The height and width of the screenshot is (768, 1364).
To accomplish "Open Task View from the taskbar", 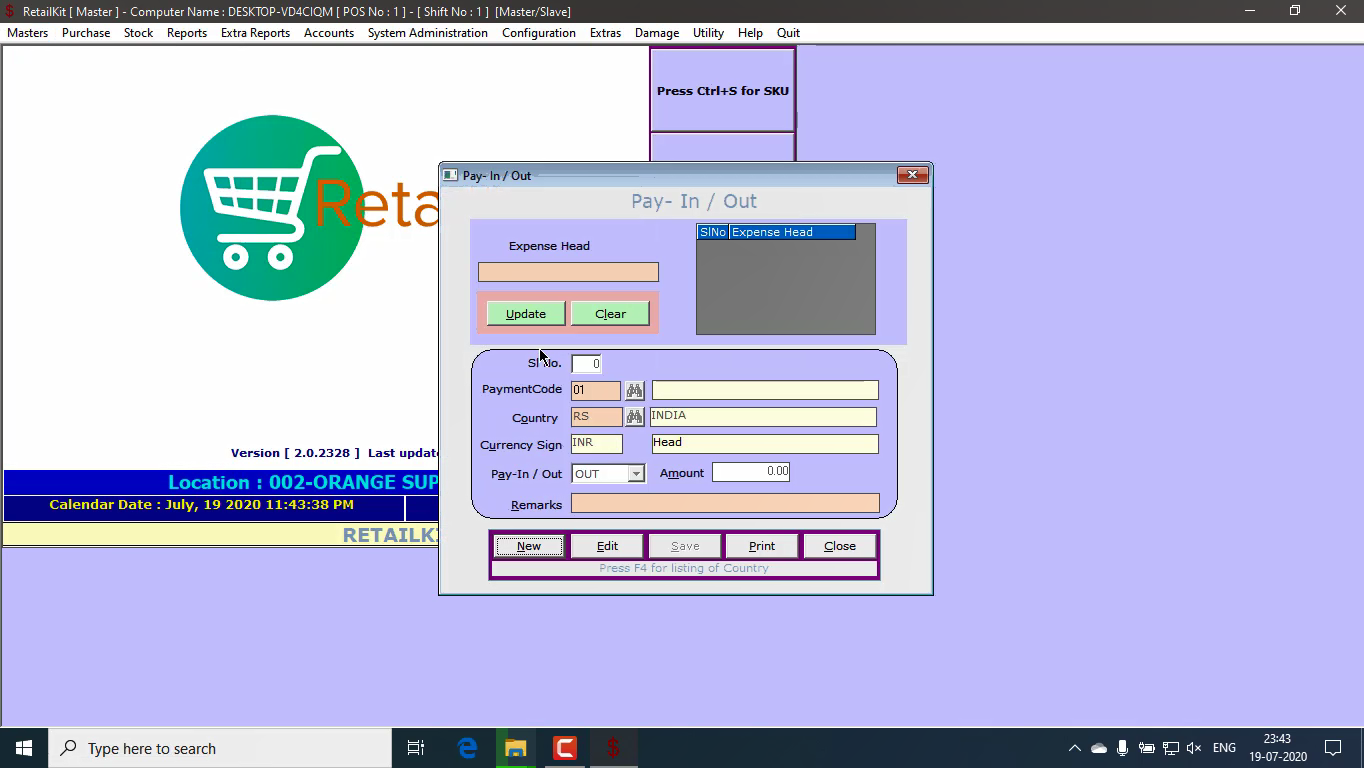I will pos(416,748).
